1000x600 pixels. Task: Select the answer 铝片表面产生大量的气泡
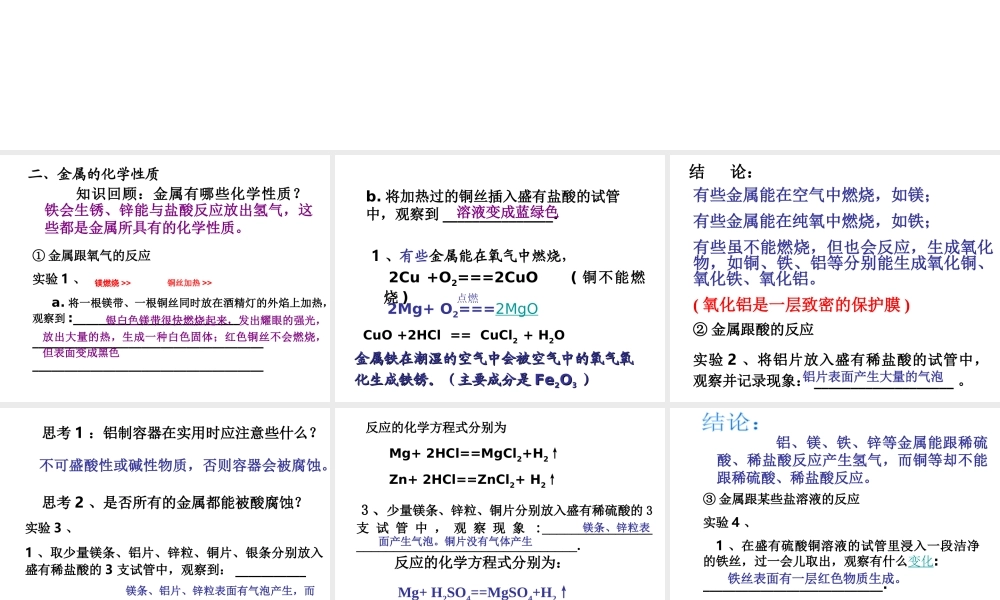872,377
